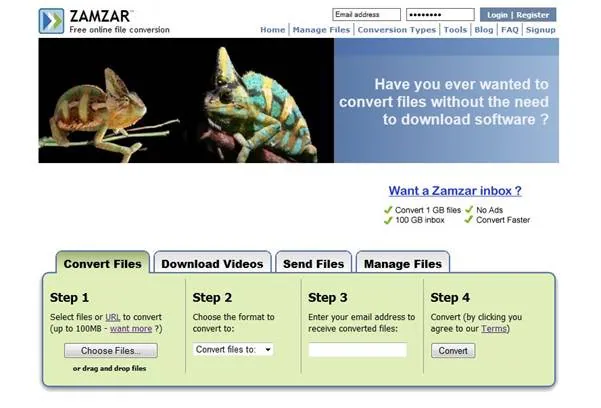
Task: Visit the Blog link
Action: coord(484,30)
